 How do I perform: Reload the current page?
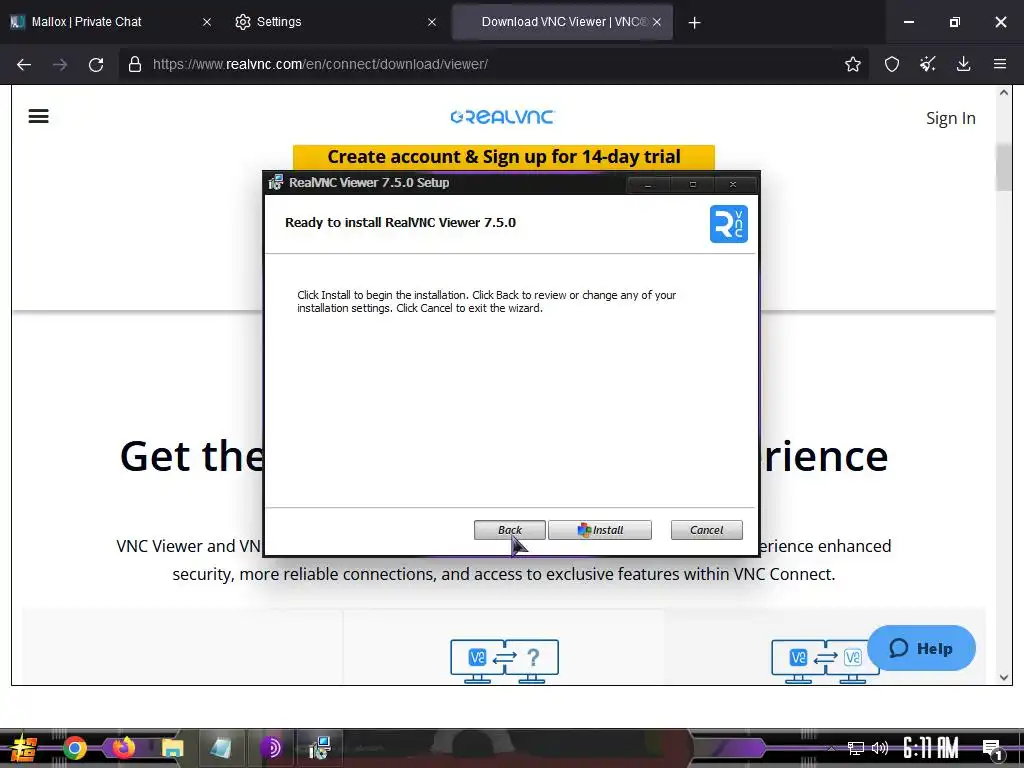96,65
